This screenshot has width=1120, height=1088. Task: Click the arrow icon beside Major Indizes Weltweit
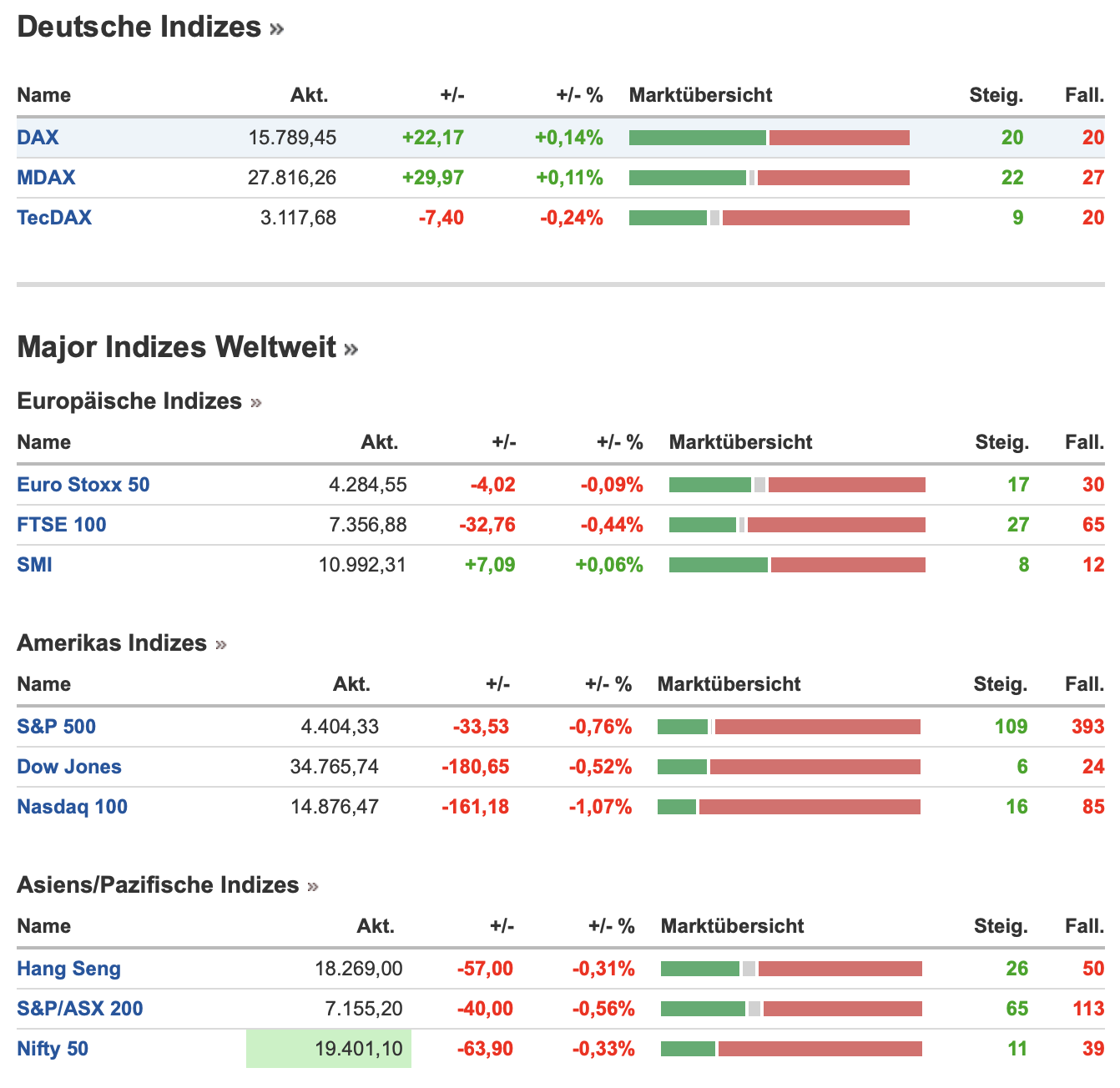[351, 350]
